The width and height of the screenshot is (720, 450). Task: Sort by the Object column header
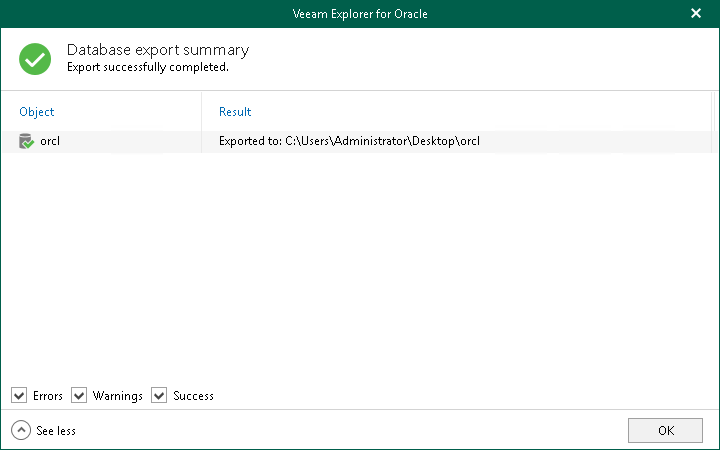tap(37, 112)
